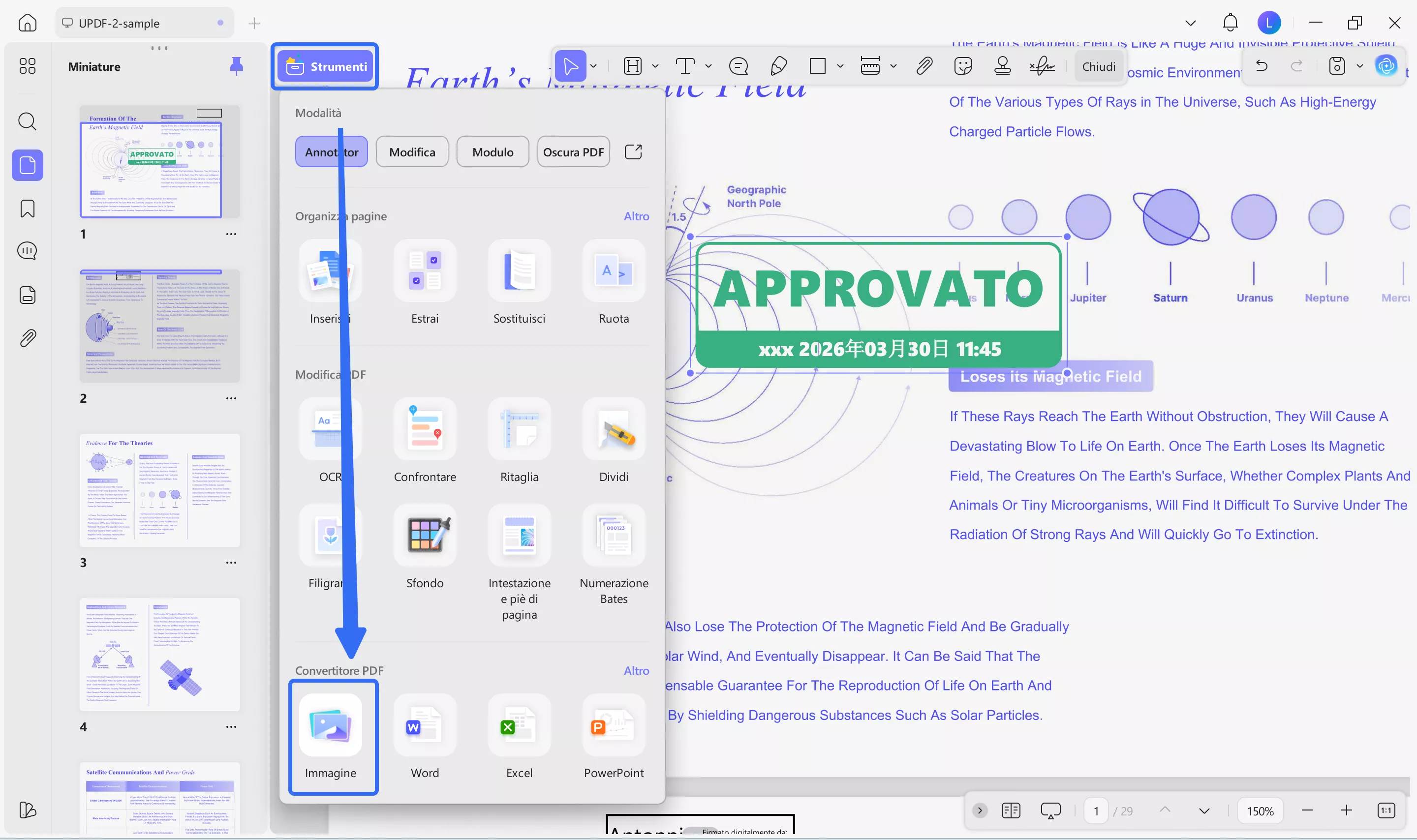This screenshot has width=1417, height=840.
Task: Select the Sticker tool in the toolbar
Action: 963,66
